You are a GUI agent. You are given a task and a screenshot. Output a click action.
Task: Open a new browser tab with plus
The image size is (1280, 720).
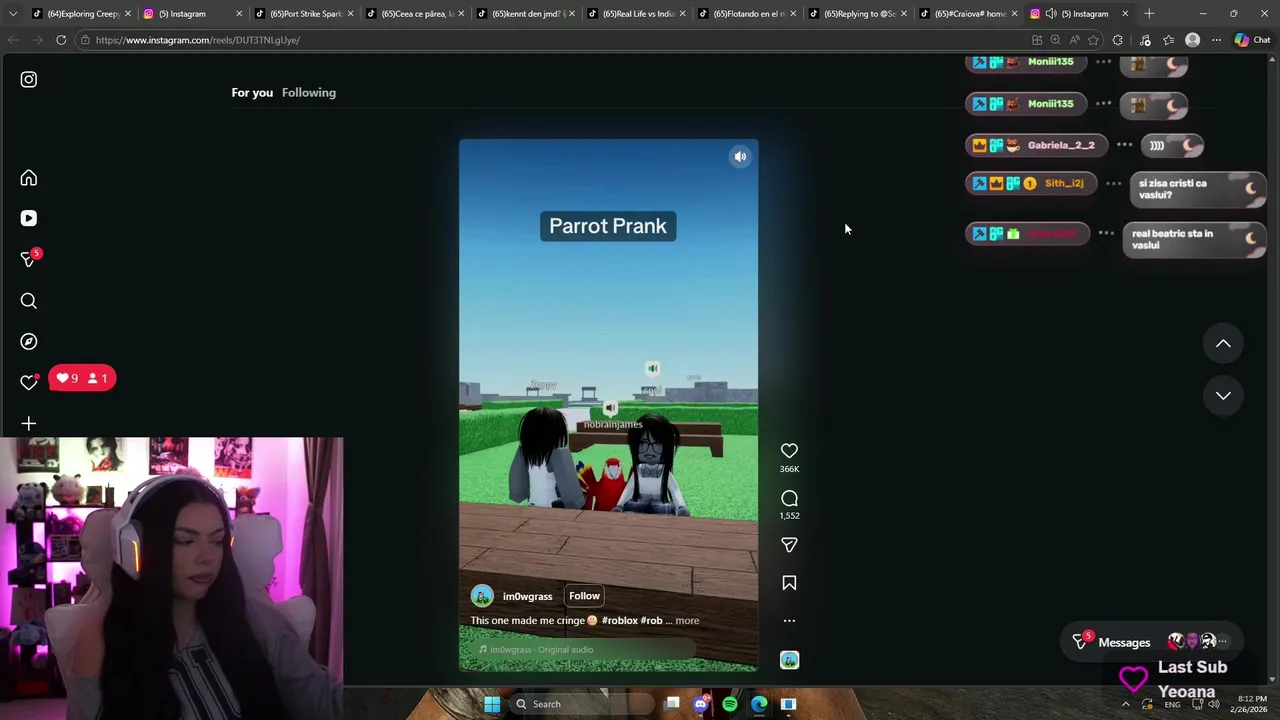pos(1149,14)
